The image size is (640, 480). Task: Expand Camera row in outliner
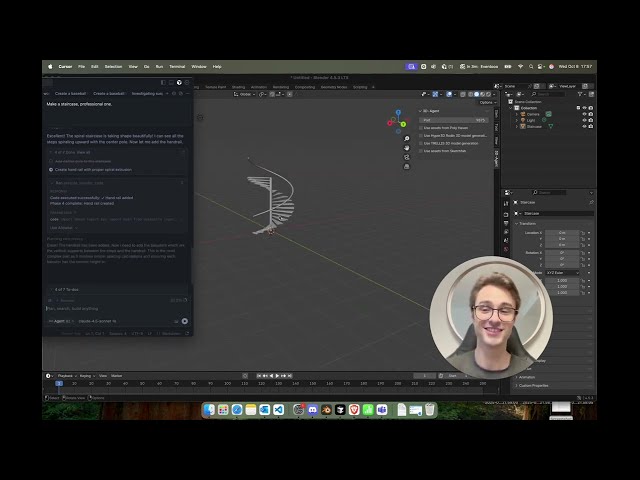tap(517, 114)
